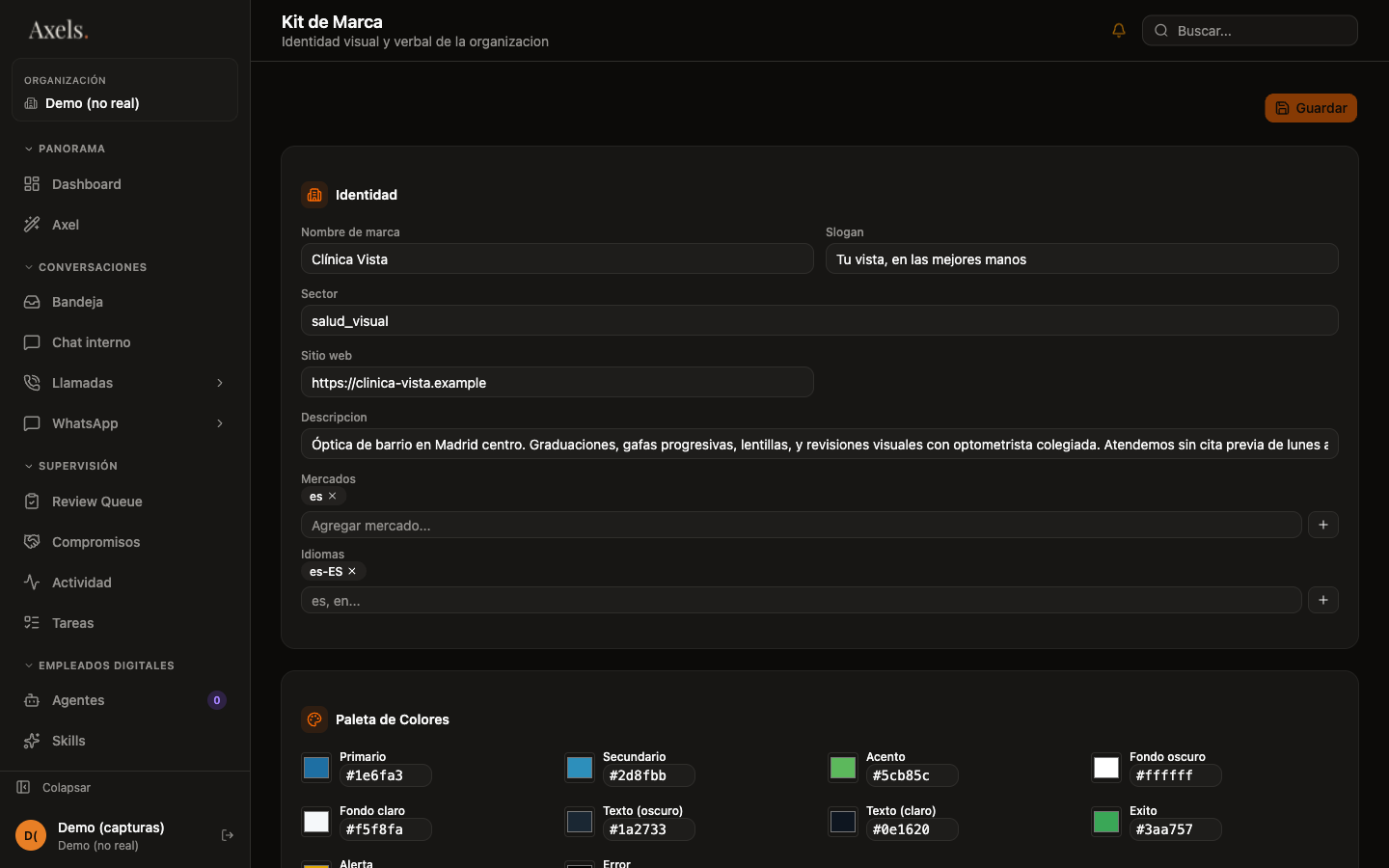Image resolution: width=1389 pixels, height=868 pixels.
Task: Expand the Llamadas submenu
Action: [220, 383]
